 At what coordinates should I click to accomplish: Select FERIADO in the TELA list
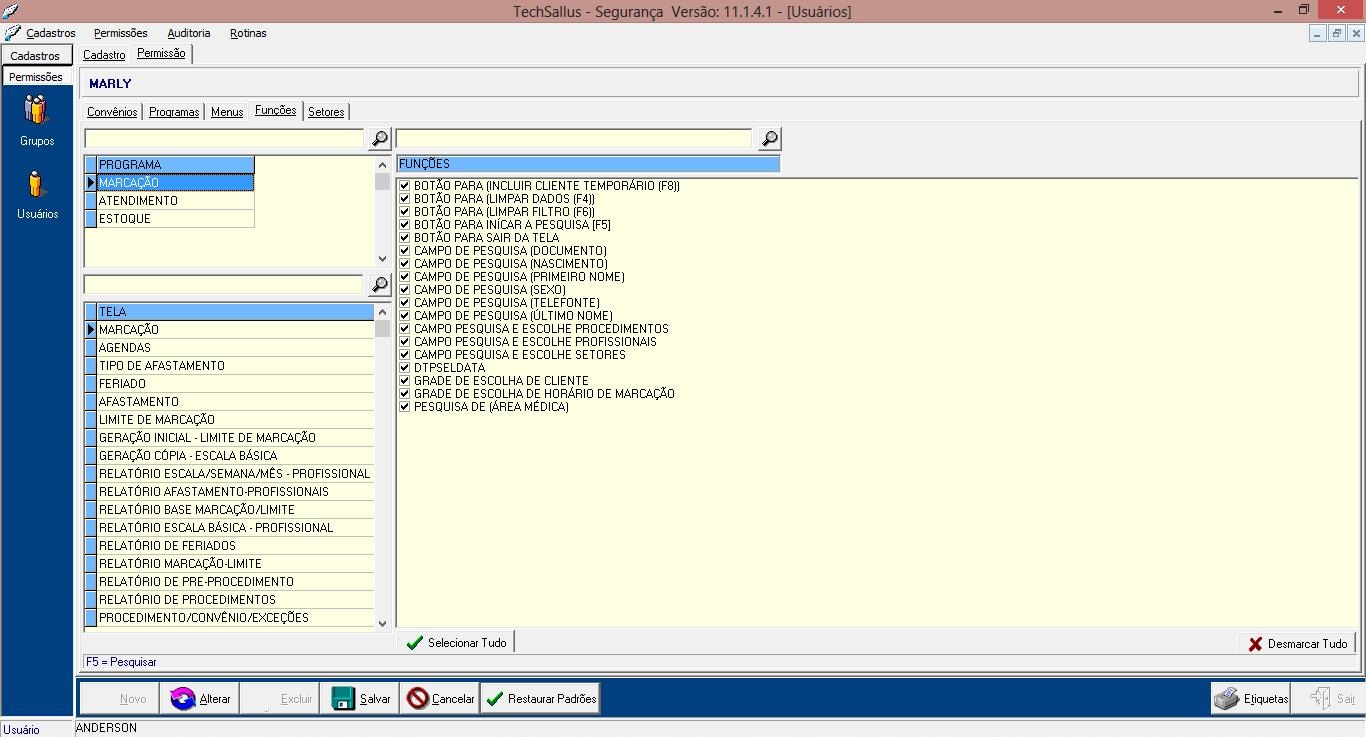point(235,384)
